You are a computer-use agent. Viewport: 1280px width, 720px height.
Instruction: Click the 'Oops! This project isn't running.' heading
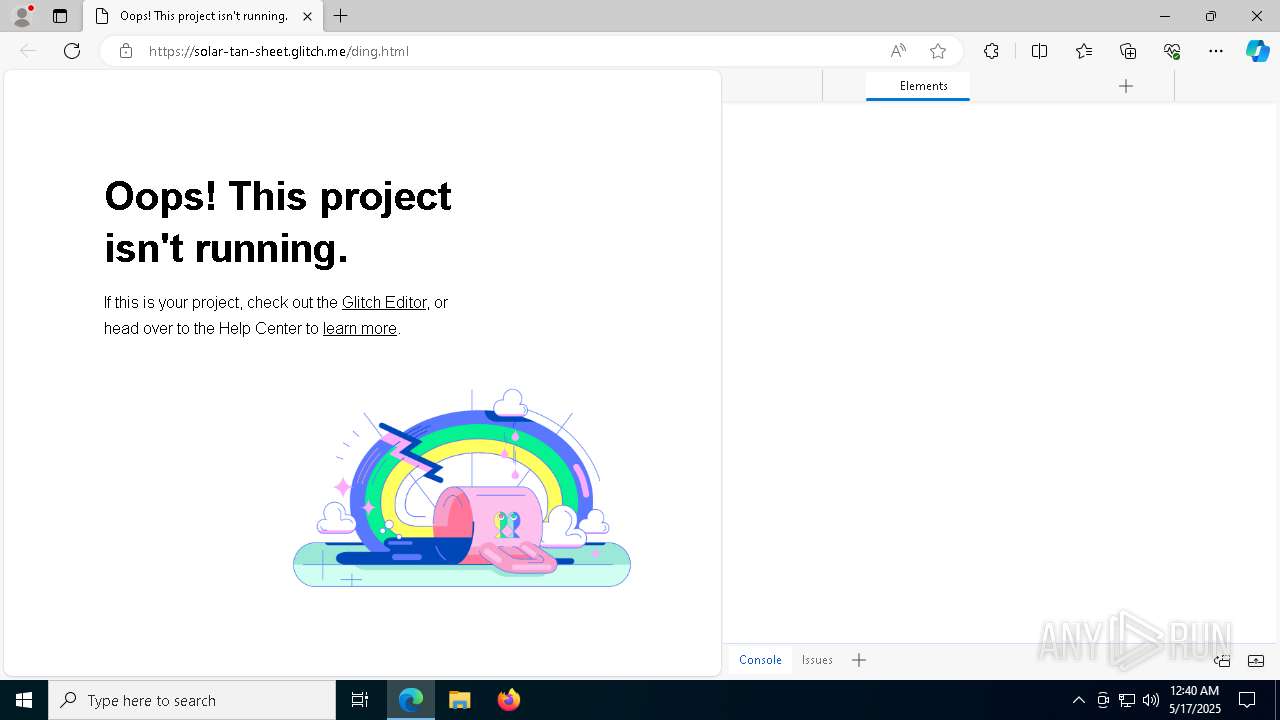coord(278,222)
